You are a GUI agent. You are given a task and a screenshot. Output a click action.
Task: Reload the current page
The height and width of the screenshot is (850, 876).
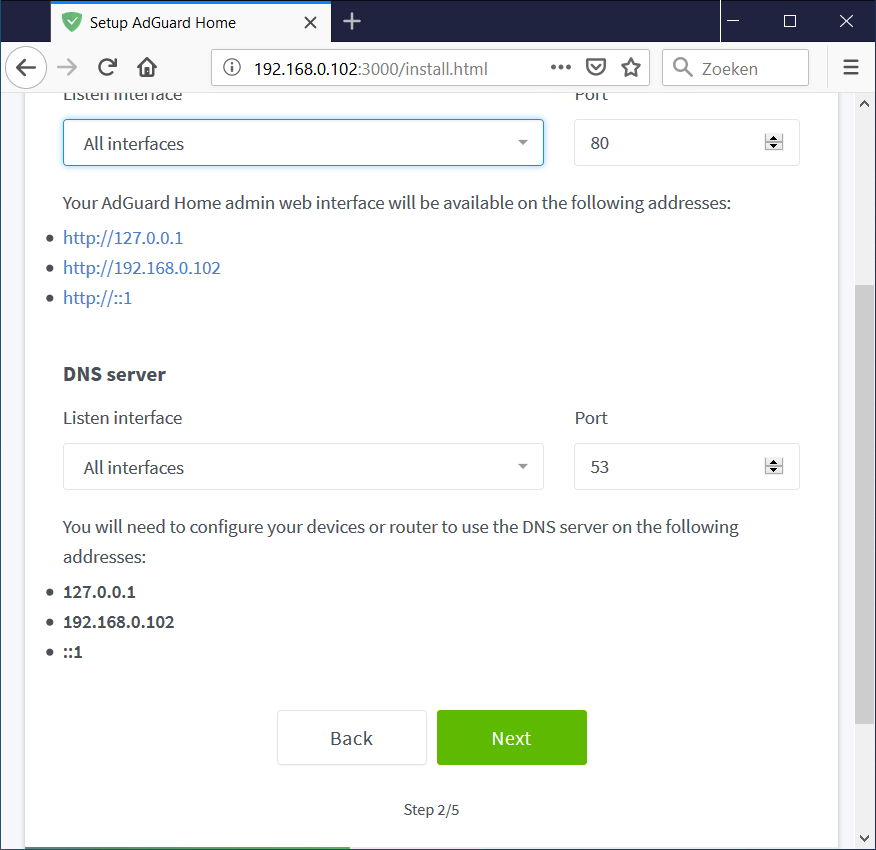pos(107,68)
